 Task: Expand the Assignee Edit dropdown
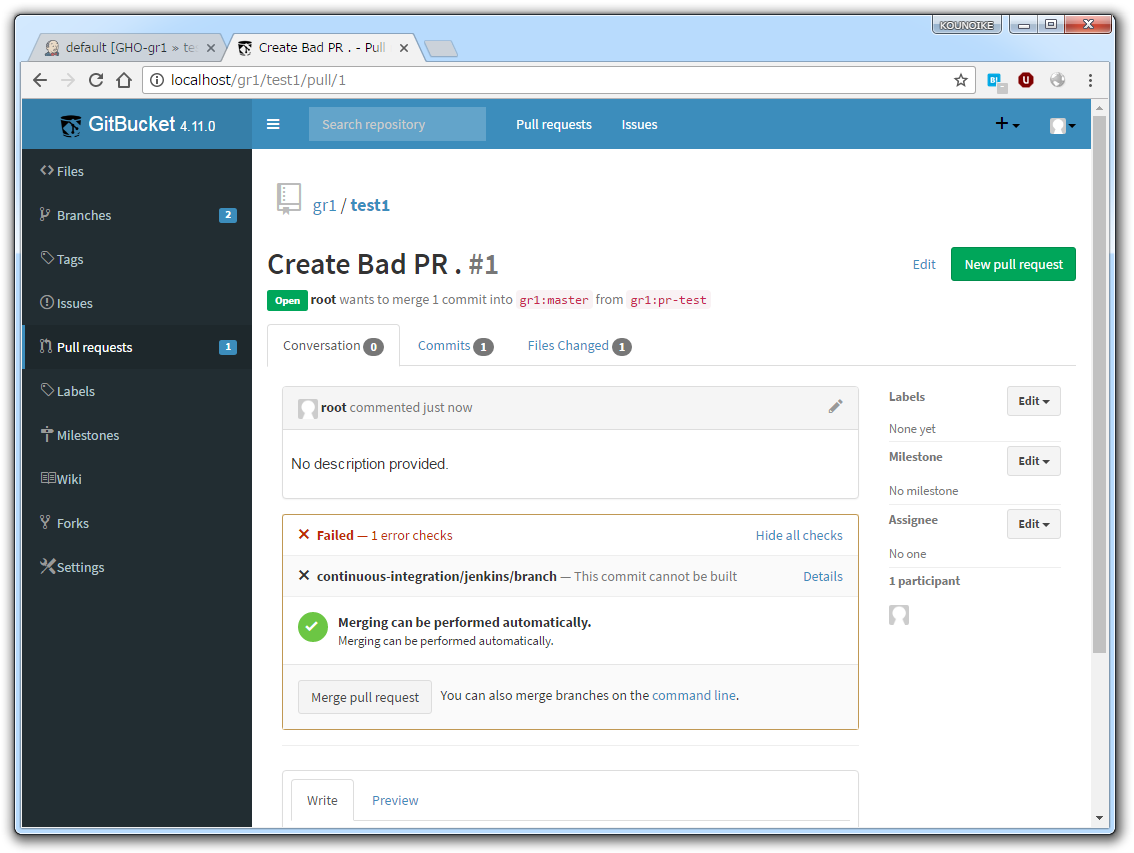(x=1033, y=523)
